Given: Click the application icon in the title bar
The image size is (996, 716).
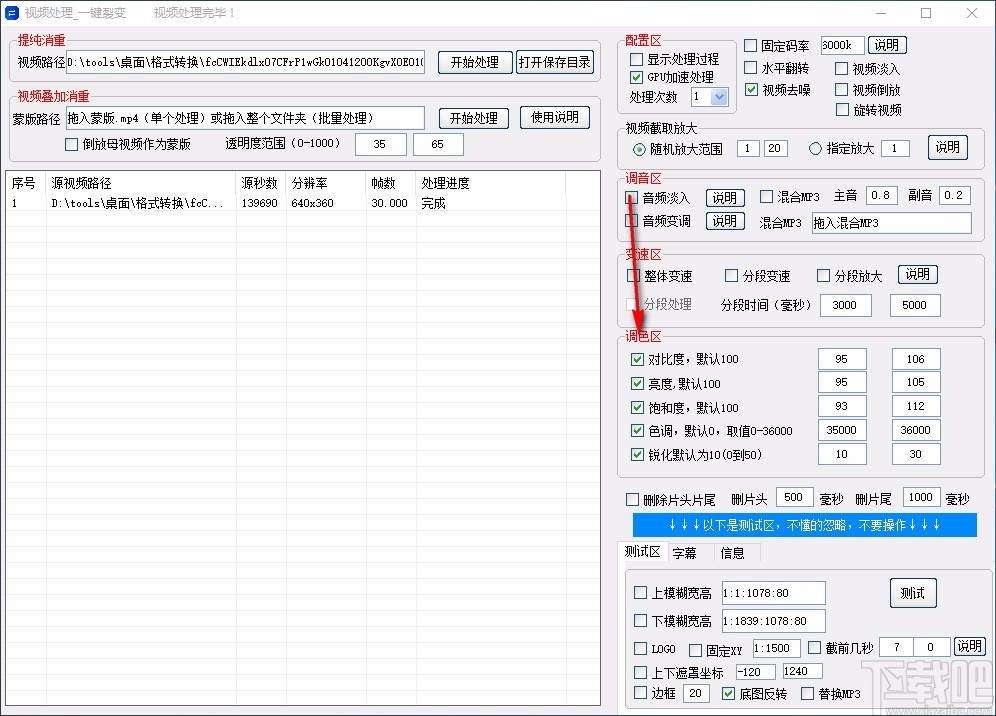Looking at the screenshot, I should click(x=13, y=13).
